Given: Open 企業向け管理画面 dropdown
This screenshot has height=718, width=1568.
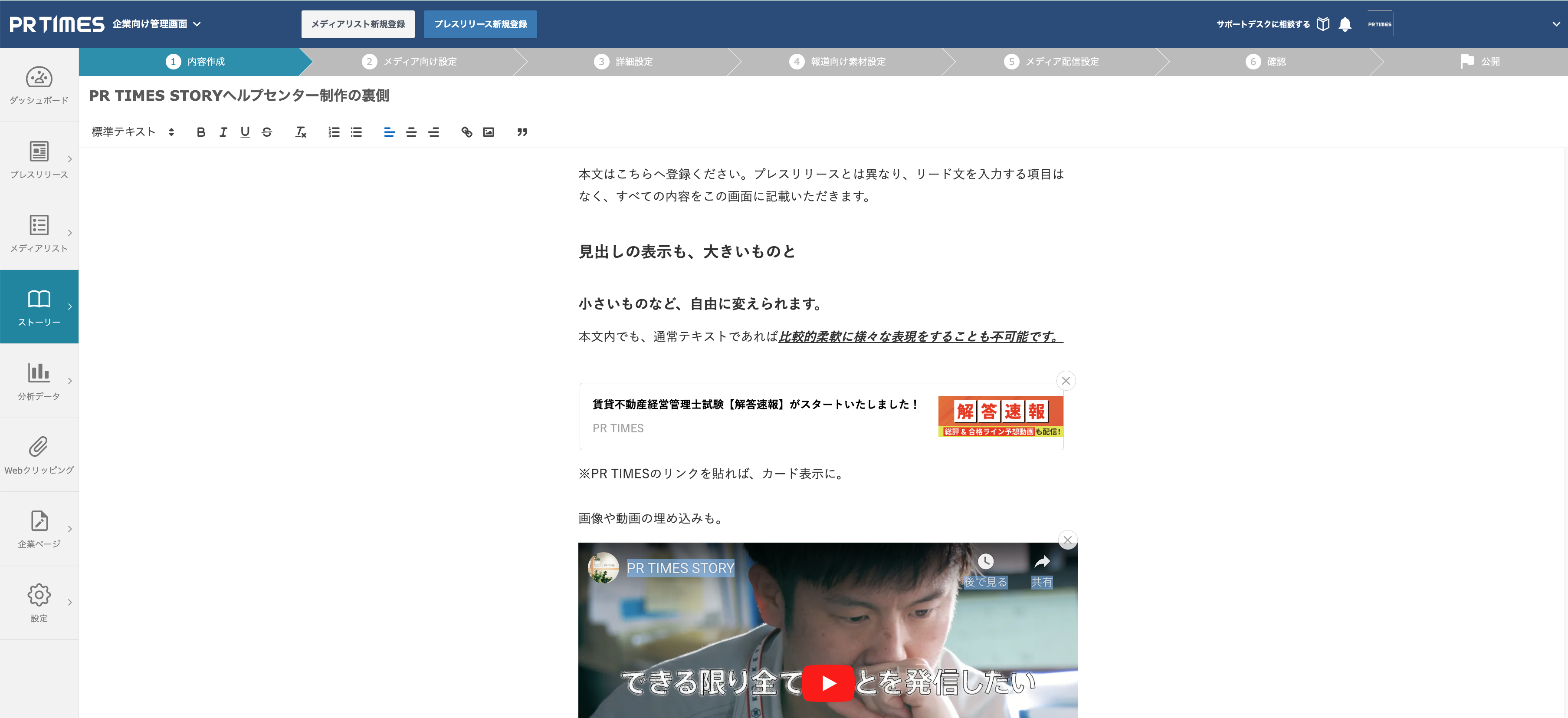Looking at the screenshot, I should point(157,24).
